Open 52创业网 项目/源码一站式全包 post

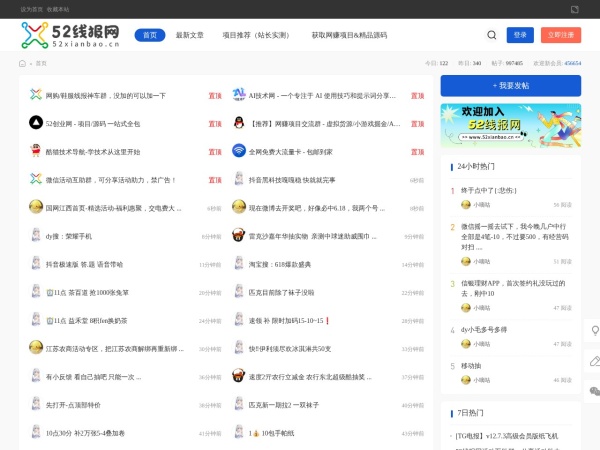pyautogui.click(x=93, y=124)
